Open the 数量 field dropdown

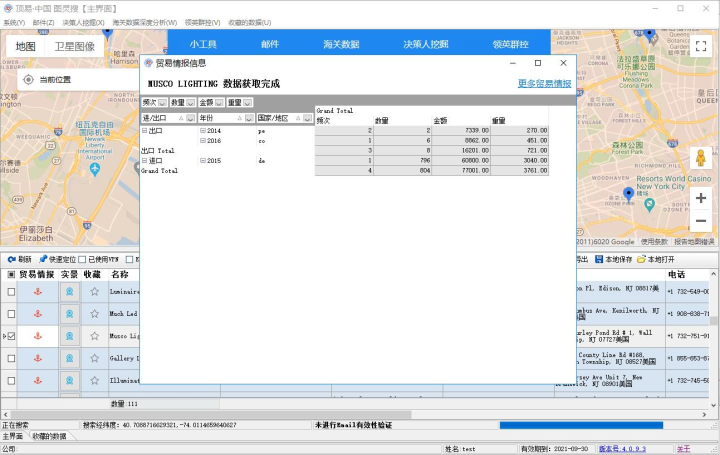tap(191, 103)
